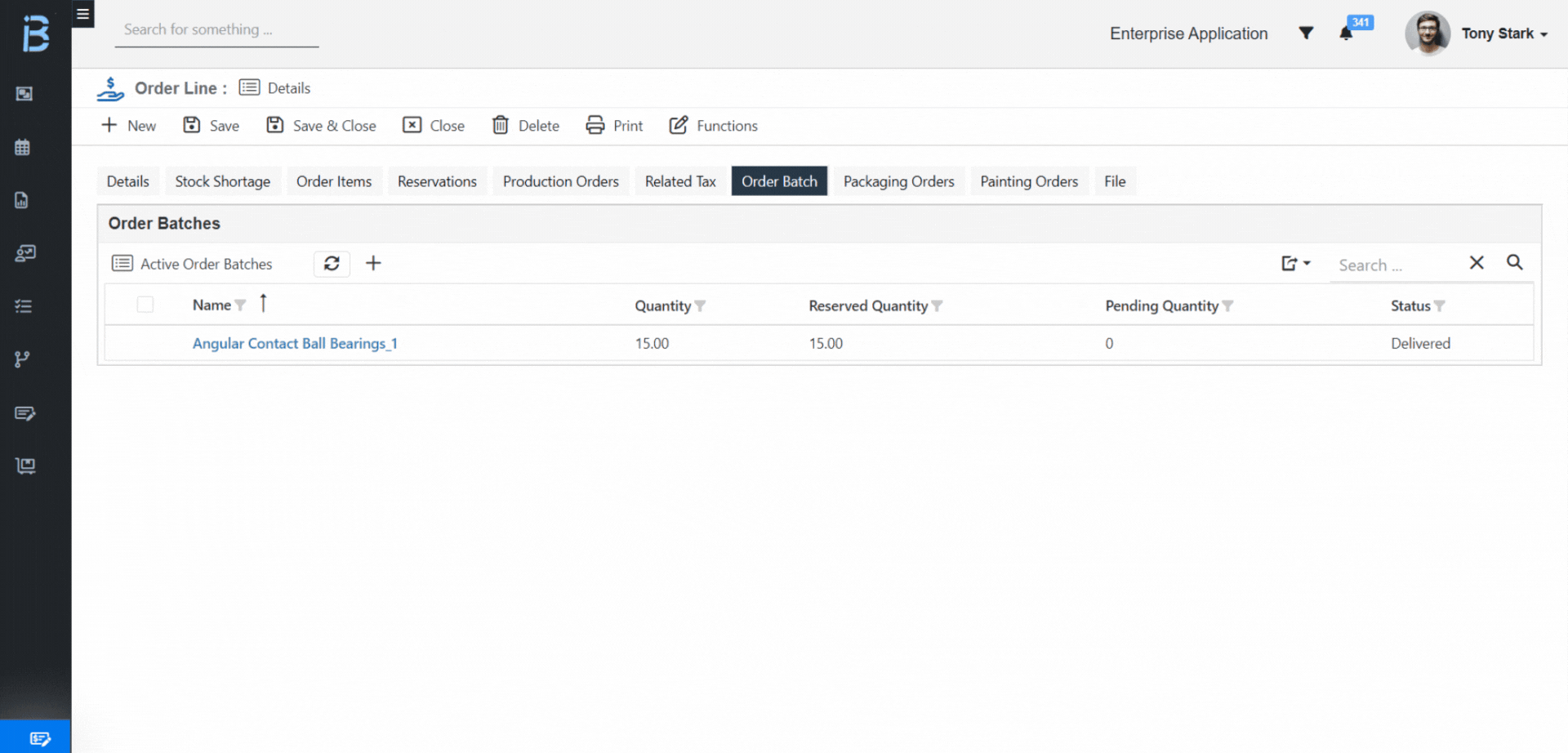This screenshot has width=1568, height=753.
Task: Open the Functions toolbar item
Action: (714, 126)
